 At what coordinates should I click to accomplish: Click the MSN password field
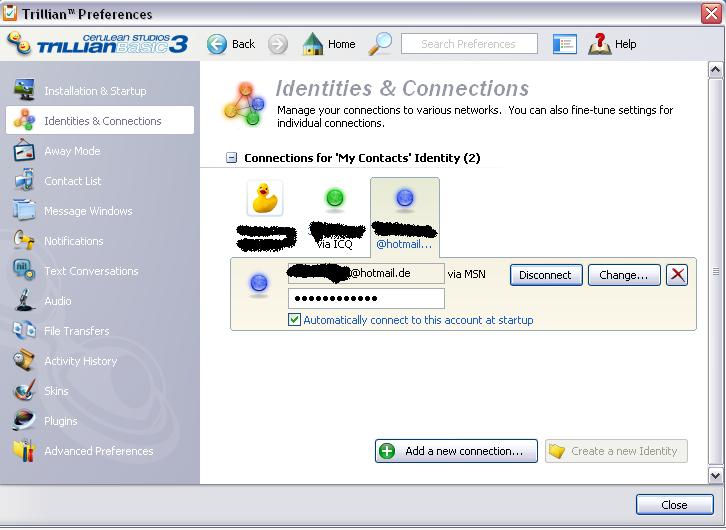[x=366, y=298]
